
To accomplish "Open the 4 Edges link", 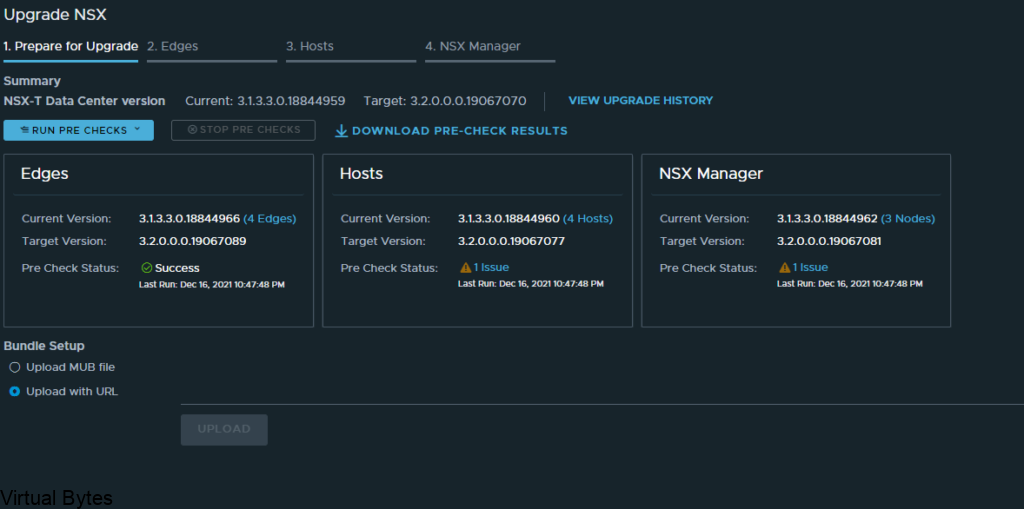I will point(270,218).
